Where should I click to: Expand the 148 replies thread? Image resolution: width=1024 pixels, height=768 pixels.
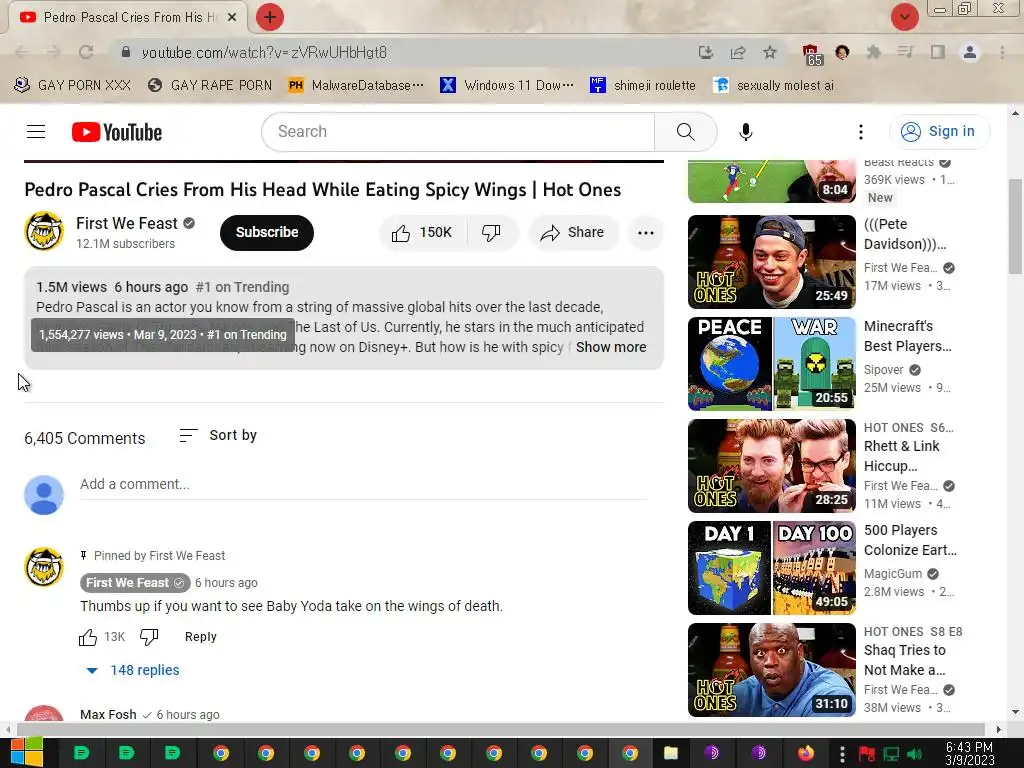click(x=133, y=670)
